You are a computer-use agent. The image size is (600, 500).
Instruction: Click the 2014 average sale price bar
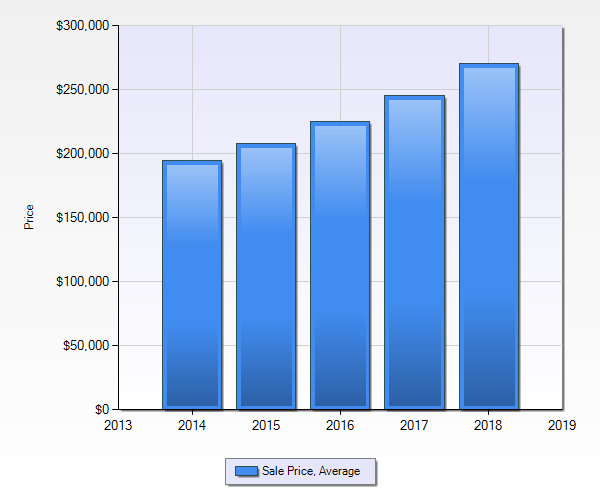coord(192,285)
